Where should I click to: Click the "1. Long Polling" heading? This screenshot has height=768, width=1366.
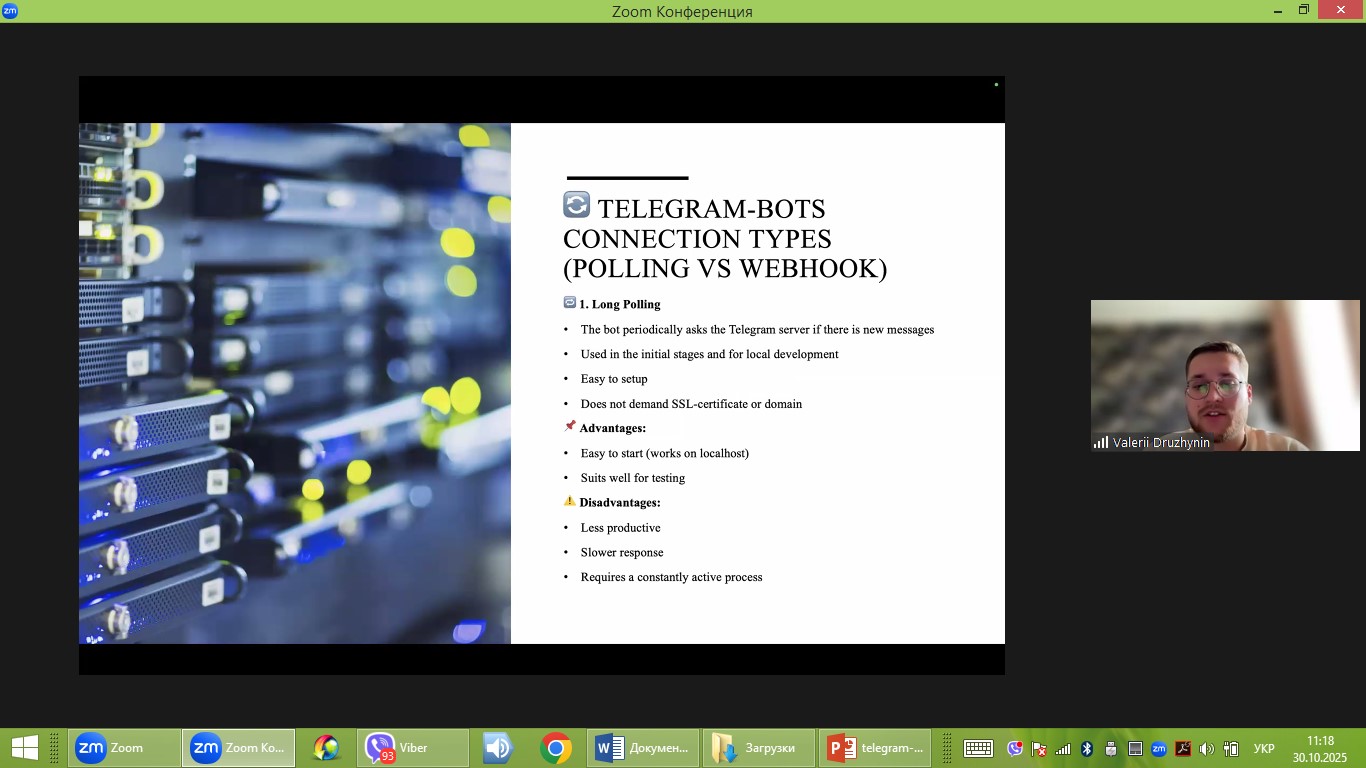click(620, 304)
